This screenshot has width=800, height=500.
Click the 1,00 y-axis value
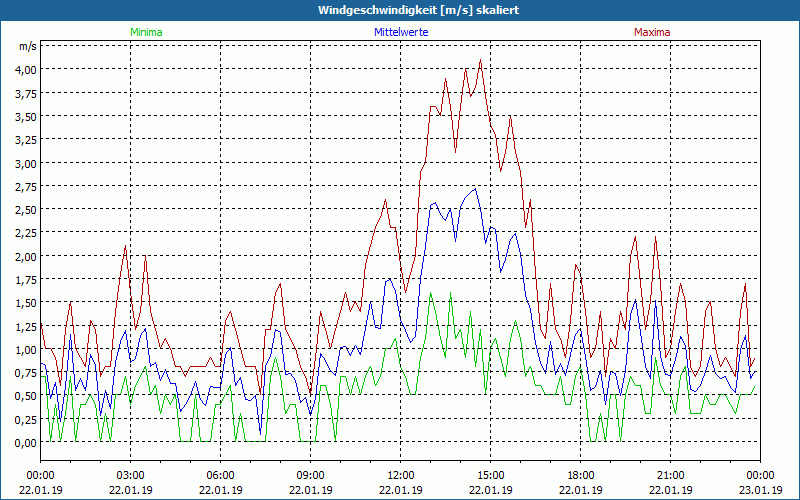26,350
